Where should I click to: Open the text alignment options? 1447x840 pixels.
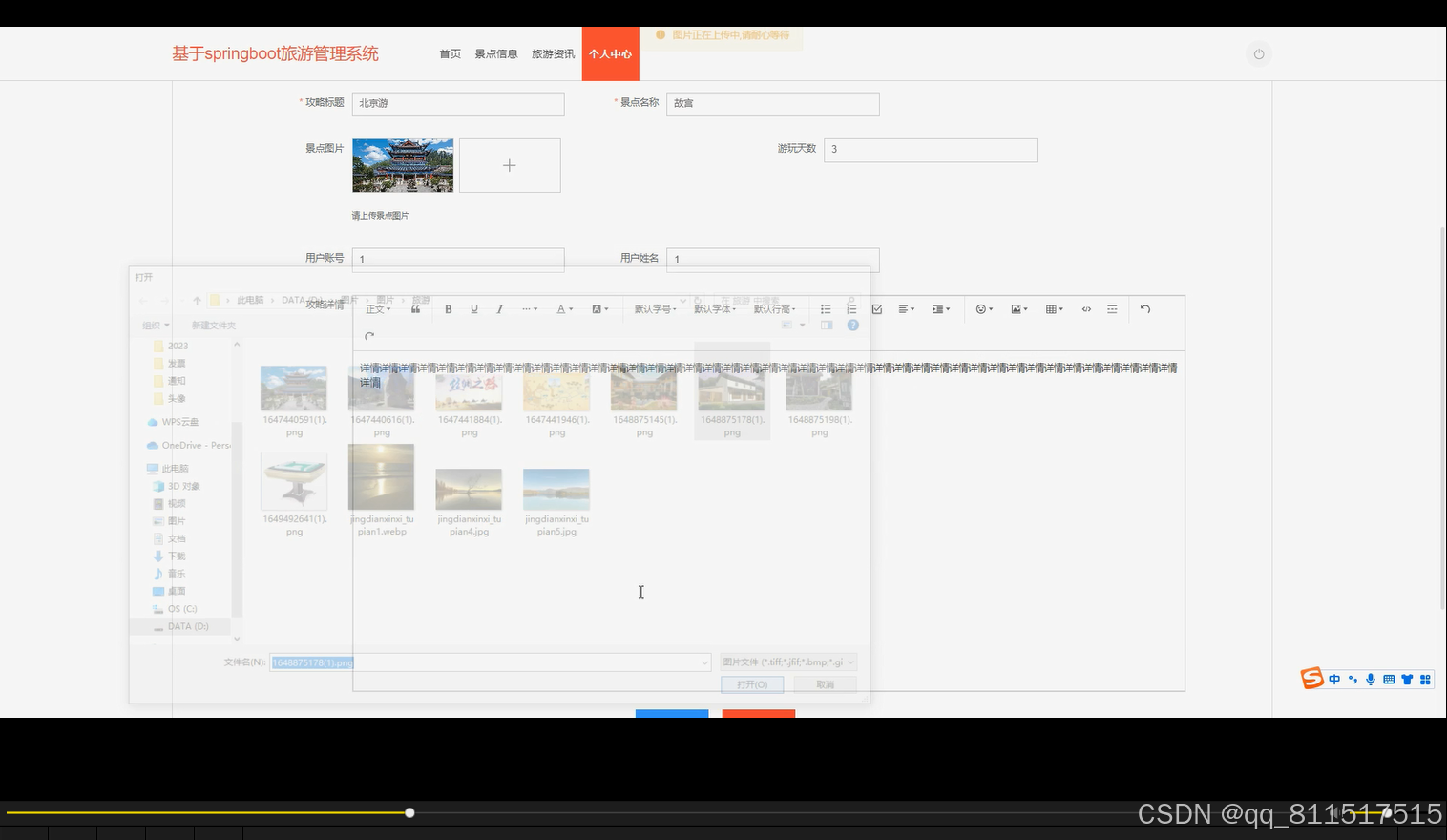click(x=907, y=309)
